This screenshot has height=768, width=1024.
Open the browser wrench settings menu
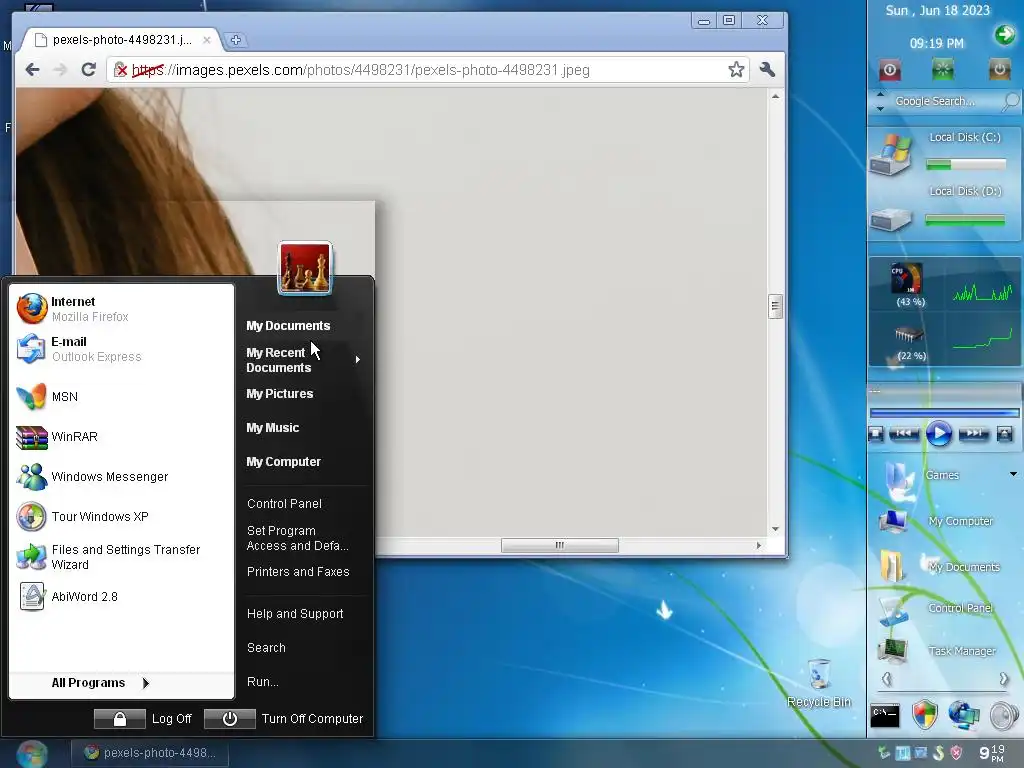point(767,69)
